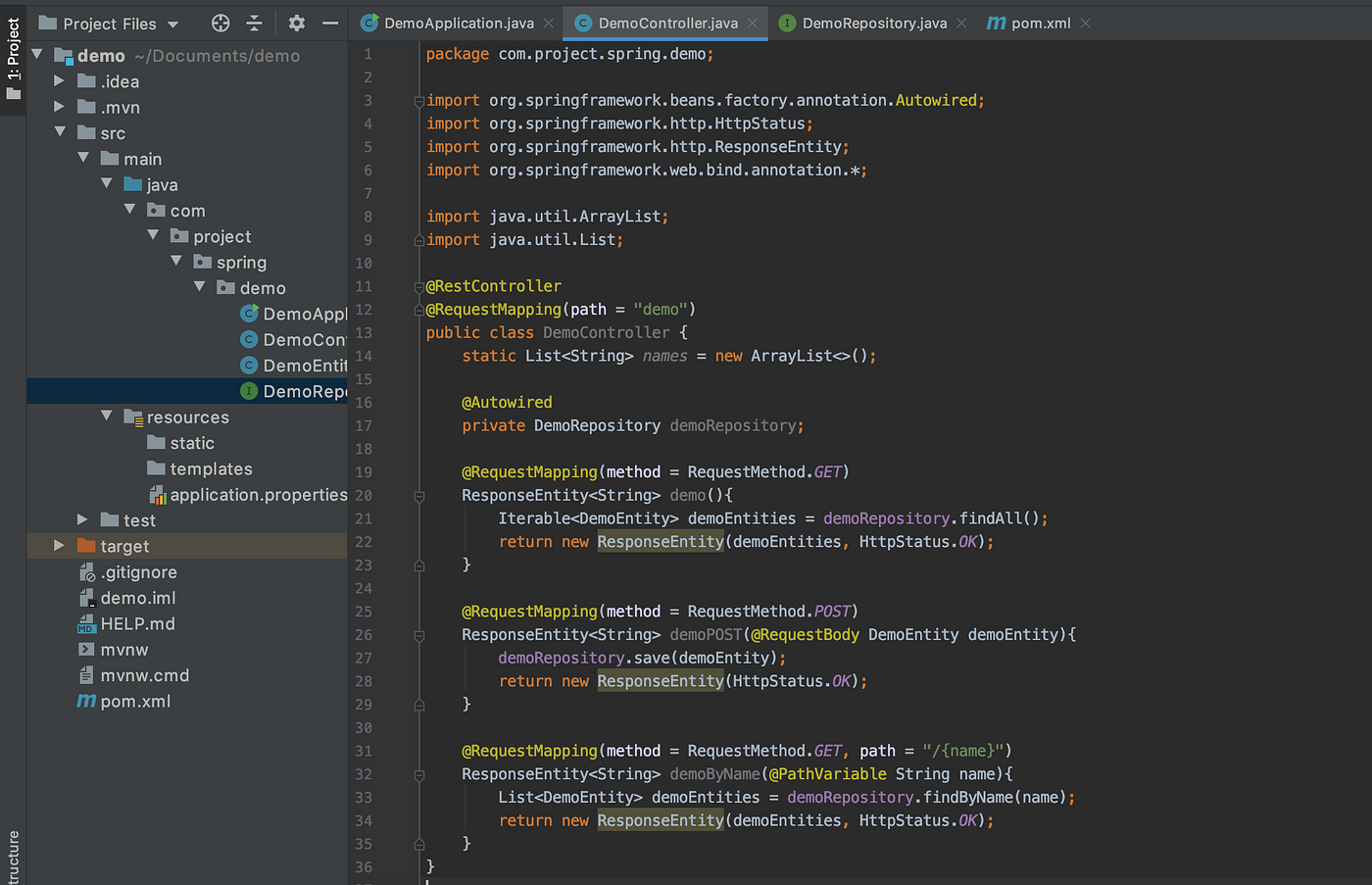Click the Select Opened File crosshair icon

(x=221, y=23)
